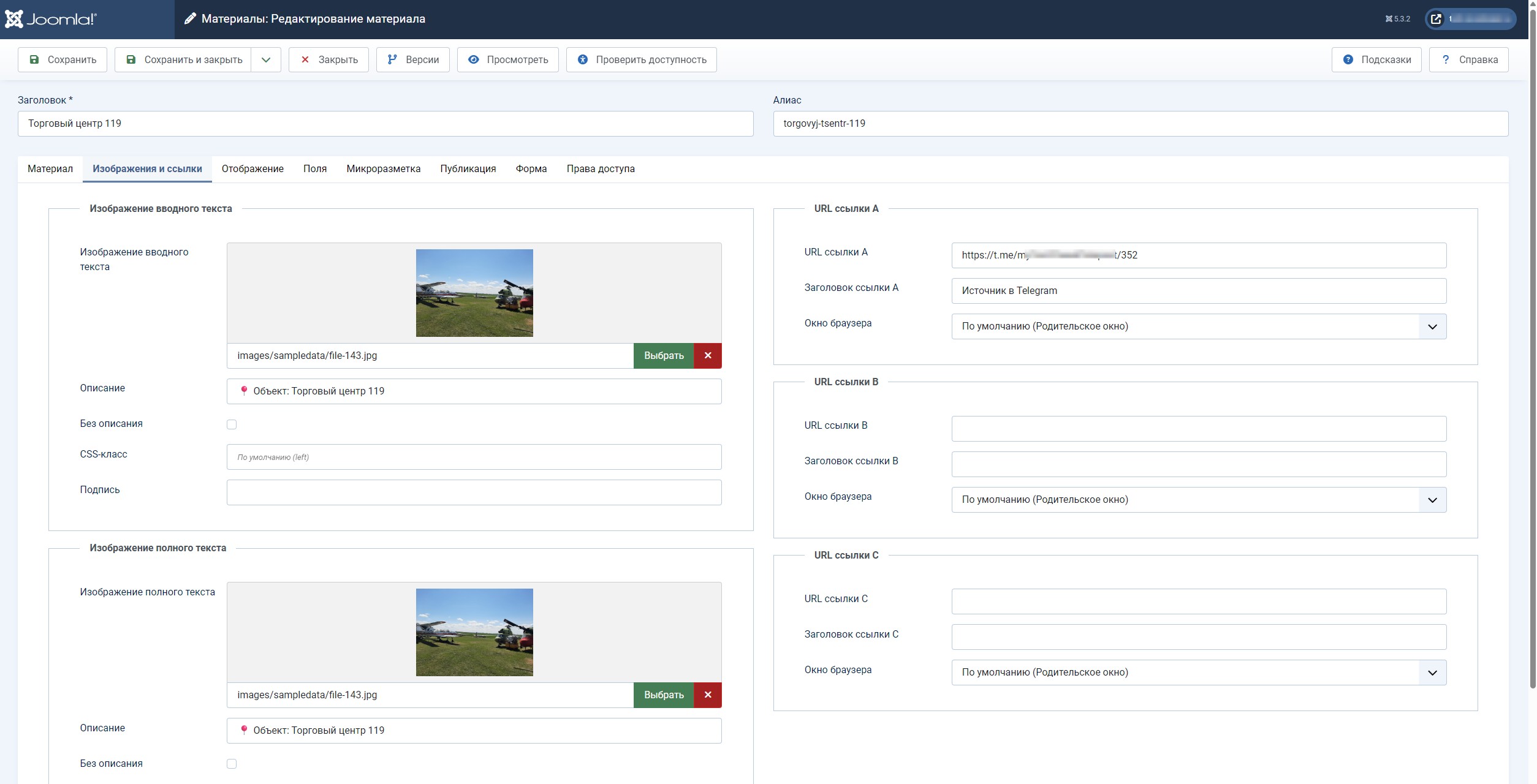Click the eye Просмотреть preview button

(507, 60)
